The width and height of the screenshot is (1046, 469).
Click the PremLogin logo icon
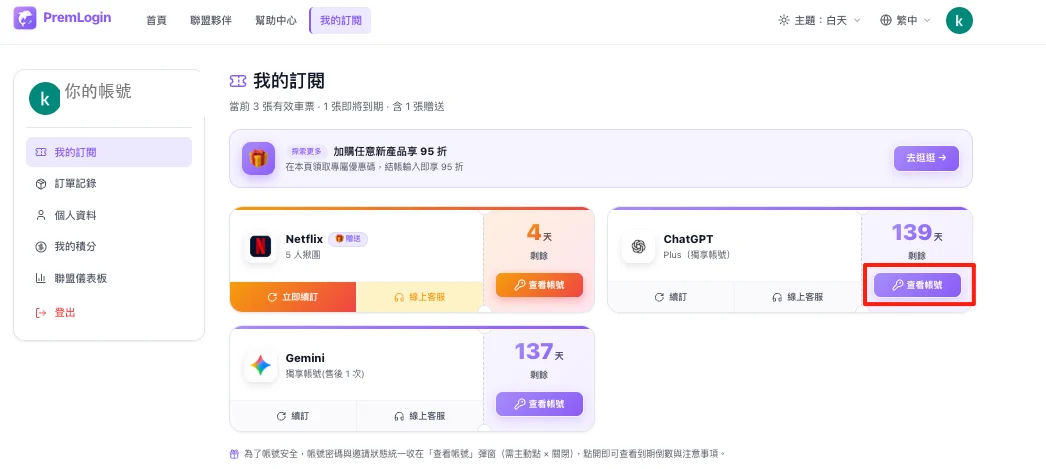(x=25, y=18)
